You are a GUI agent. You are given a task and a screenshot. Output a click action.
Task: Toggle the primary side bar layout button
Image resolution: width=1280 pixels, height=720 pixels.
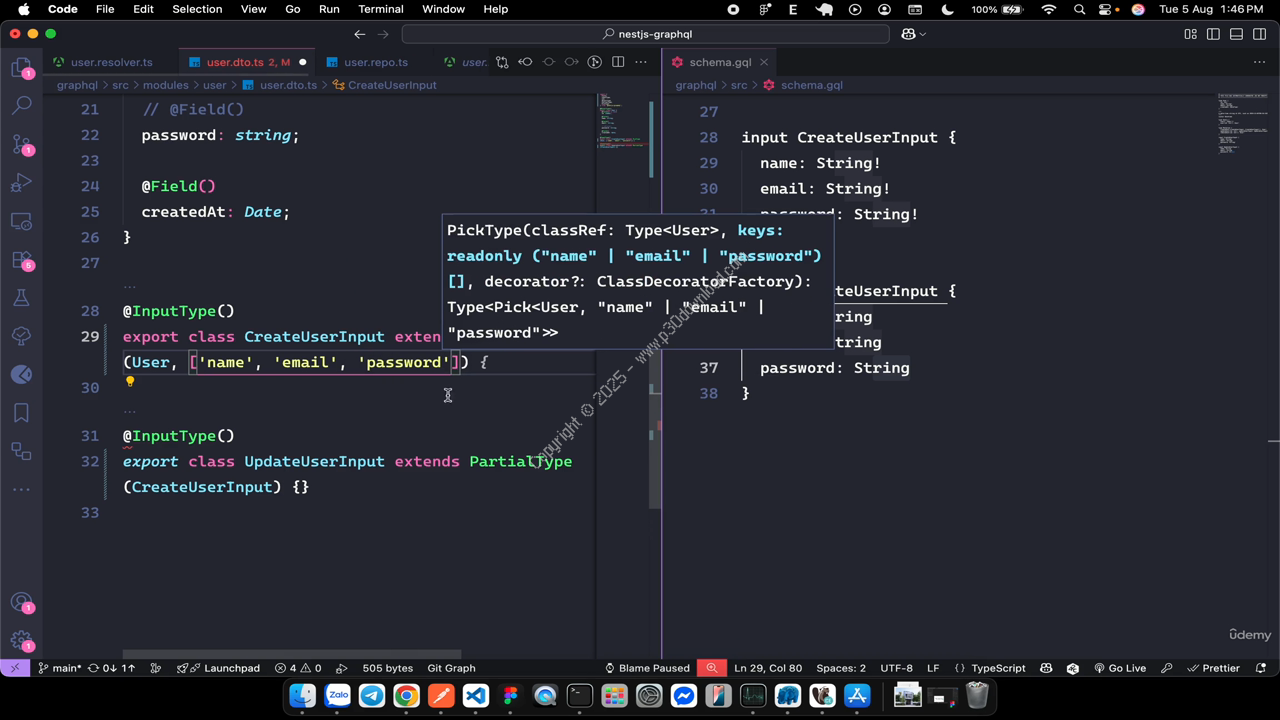[x=1213, y=34]
